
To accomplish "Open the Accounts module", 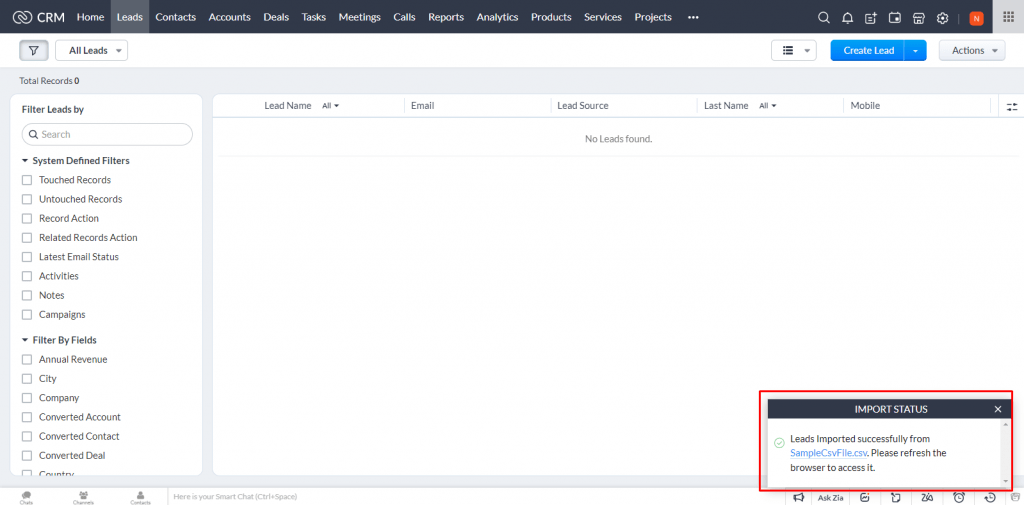I will click(x=230, y=17).
